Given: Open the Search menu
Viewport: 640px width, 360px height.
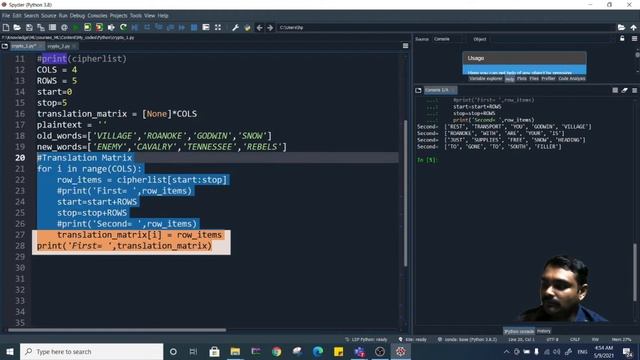Looking at the screenshot, I should pyautogui.click(x=31, y=16).
